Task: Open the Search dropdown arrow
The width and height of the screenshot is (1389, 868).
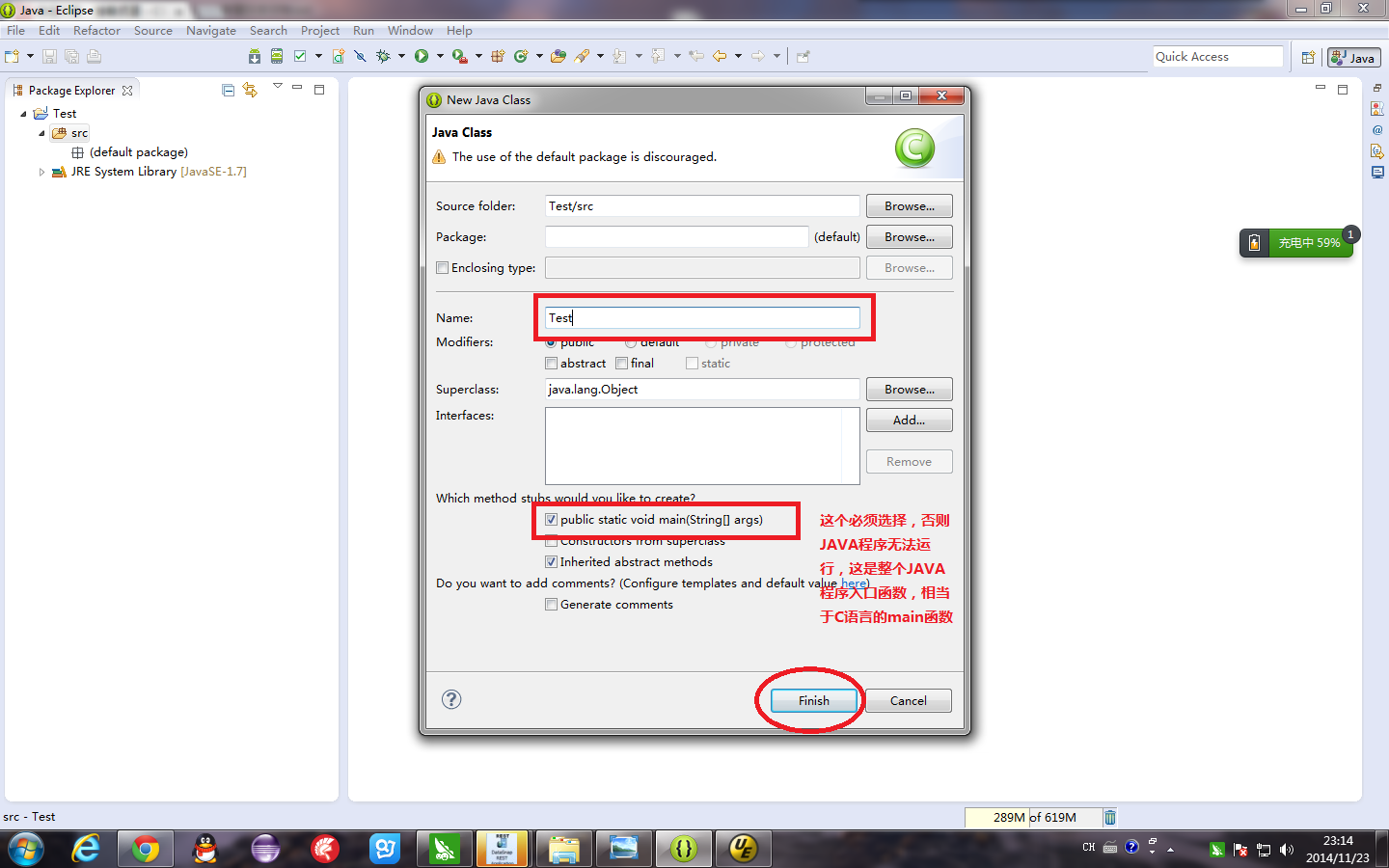Action: pos(600,56)
